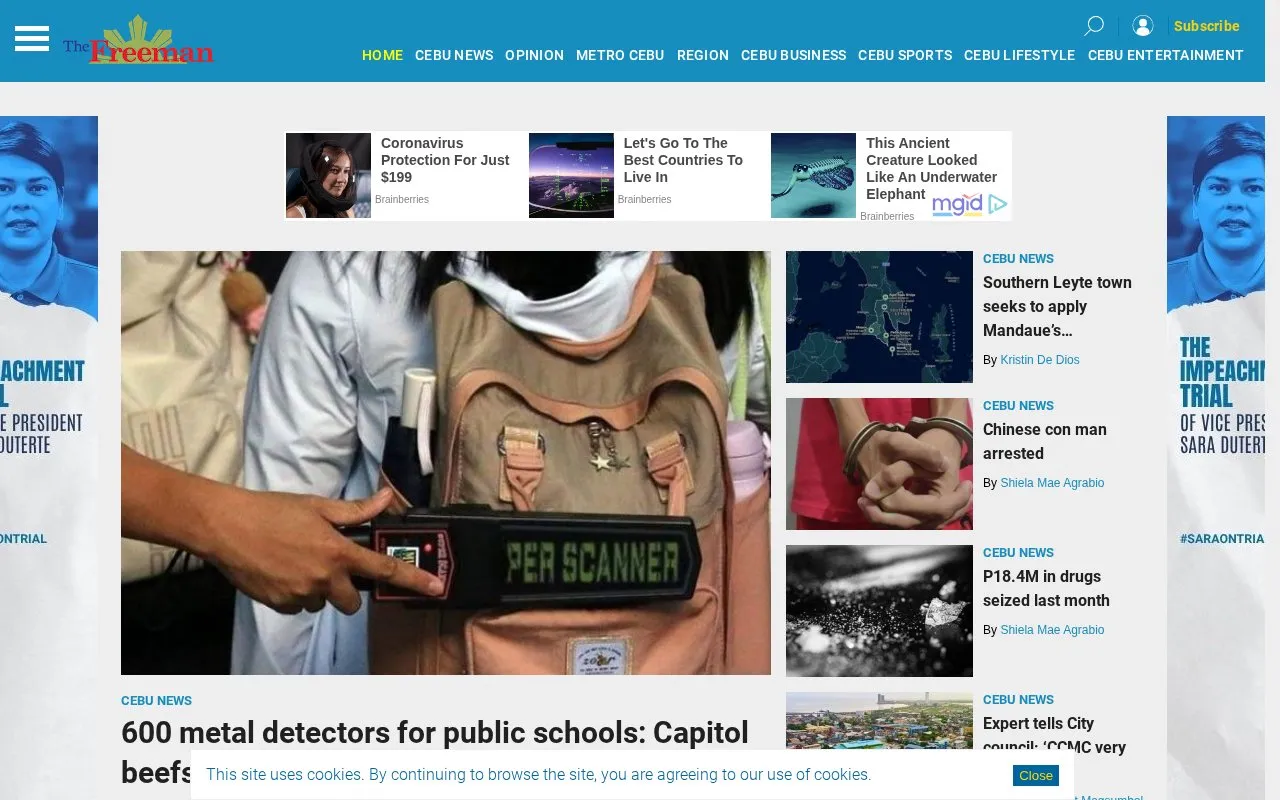Viewport: 1280px width, 800px height.
Task: Go to the HOME menu item
Action: 382,55
